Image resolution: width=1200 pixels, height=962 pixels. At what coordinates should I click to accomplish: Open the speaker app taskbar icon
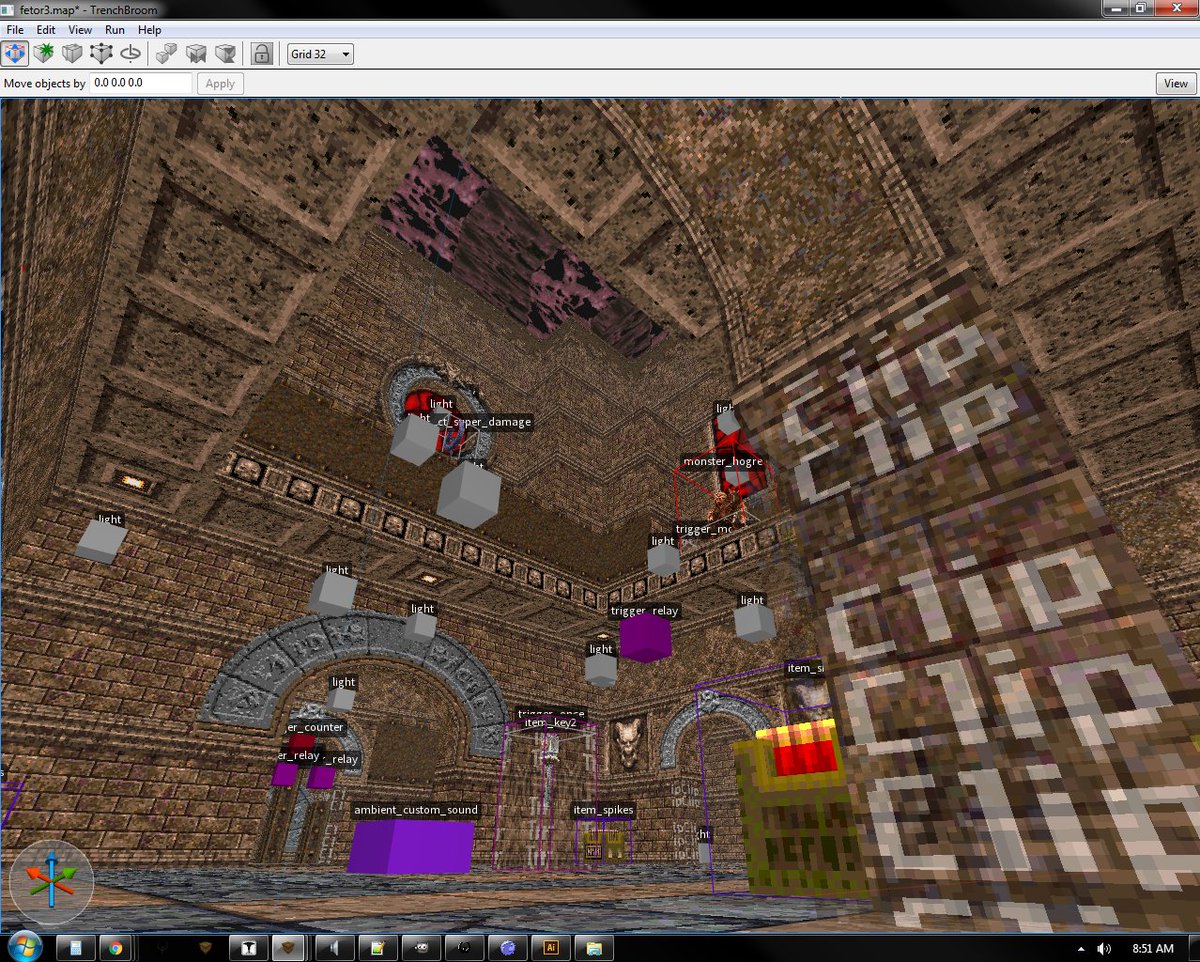coord(334,947)
